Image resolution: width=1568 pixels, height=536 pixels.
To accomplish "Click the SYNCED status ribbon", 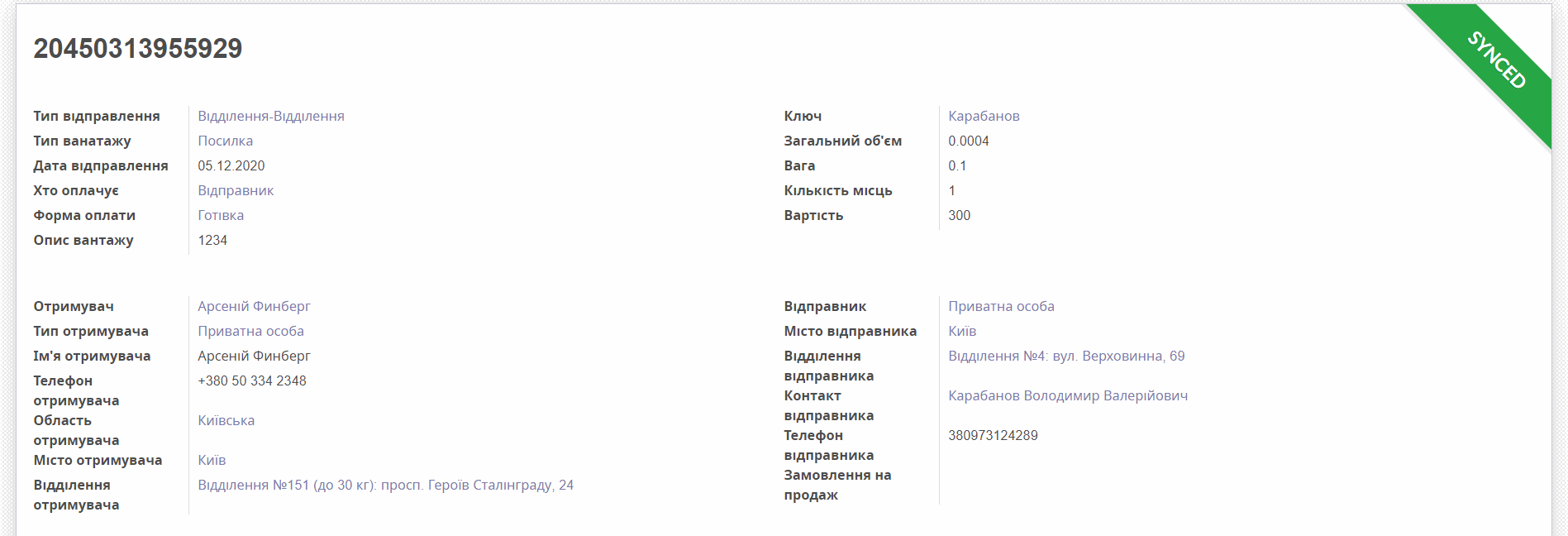I will (x=1496, y=60).
